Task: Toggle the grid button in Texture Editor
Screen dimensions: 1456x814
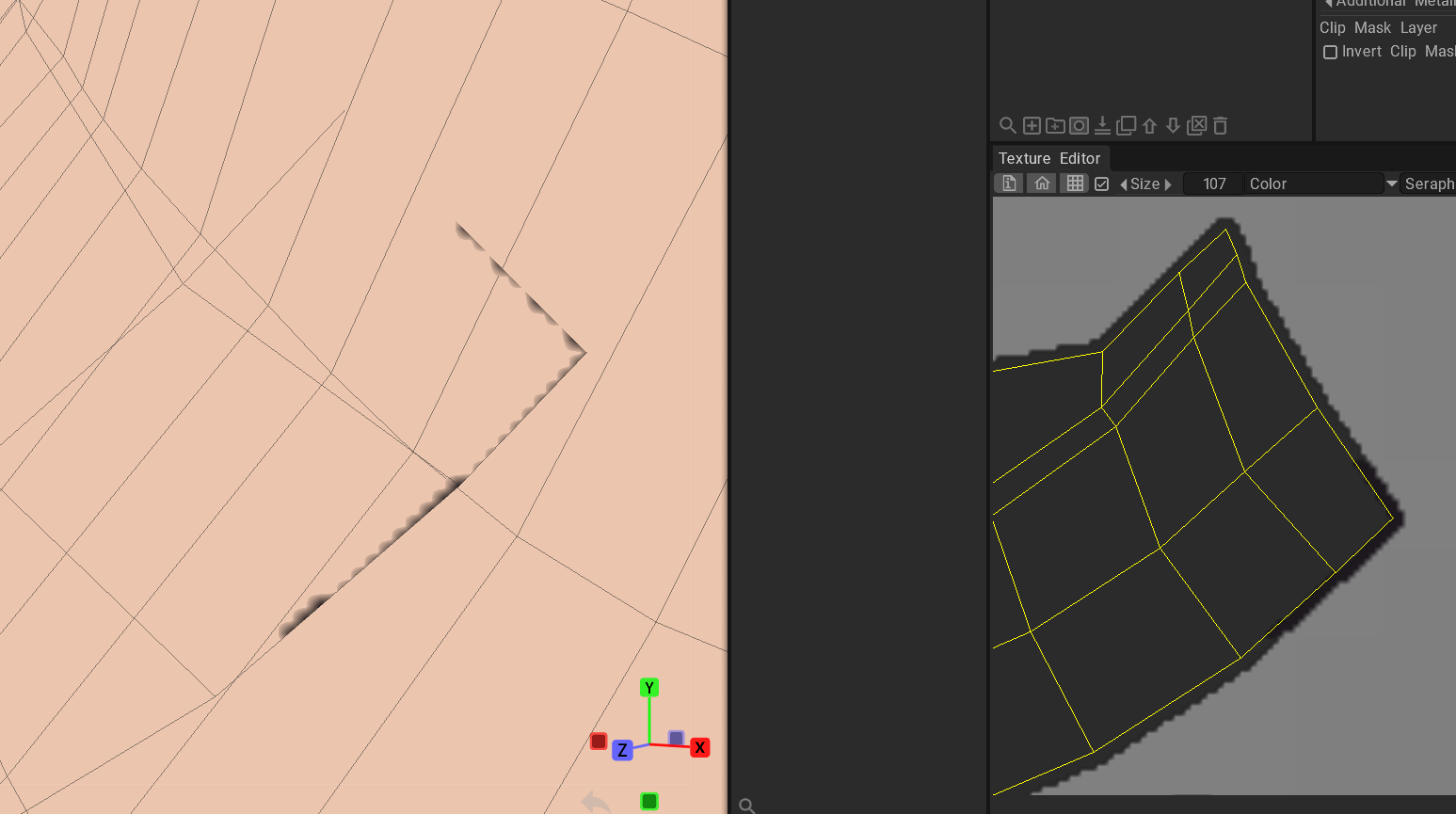Action: (x=1075, y=184)
